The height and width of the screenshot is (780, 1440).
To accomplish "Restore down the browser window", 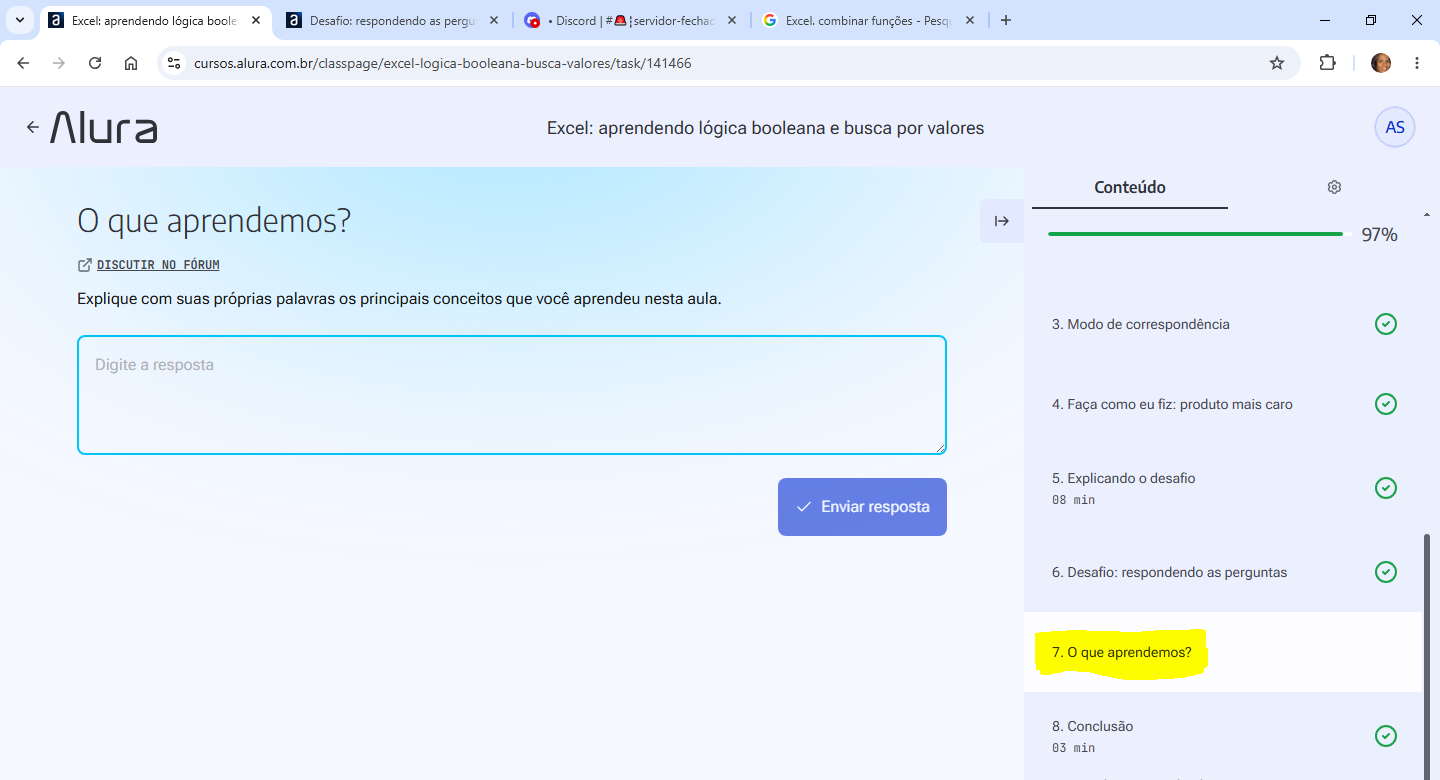I will click(x=1371, y=20).
